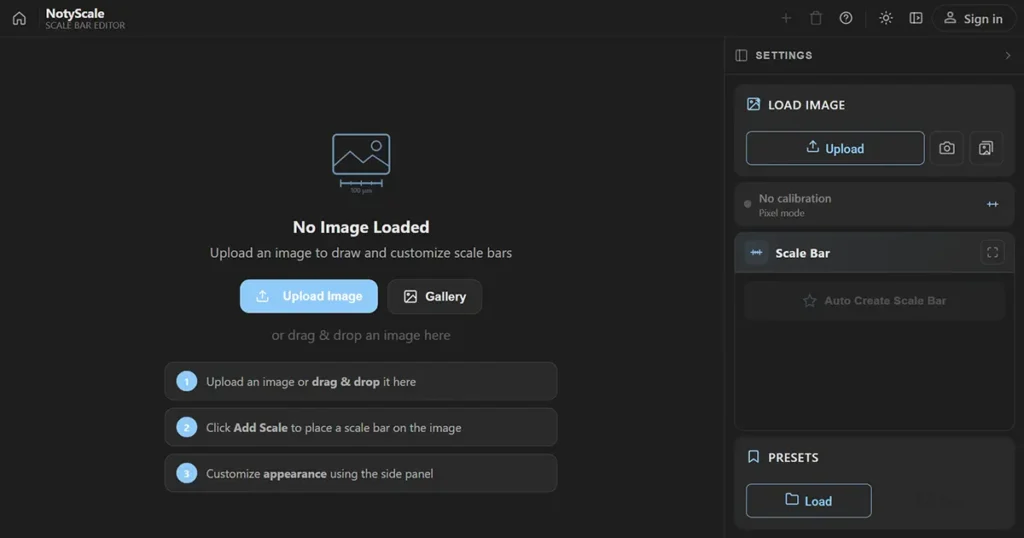
Task: Collapse the Settings panel chevron
Action: coord(1008,55)
